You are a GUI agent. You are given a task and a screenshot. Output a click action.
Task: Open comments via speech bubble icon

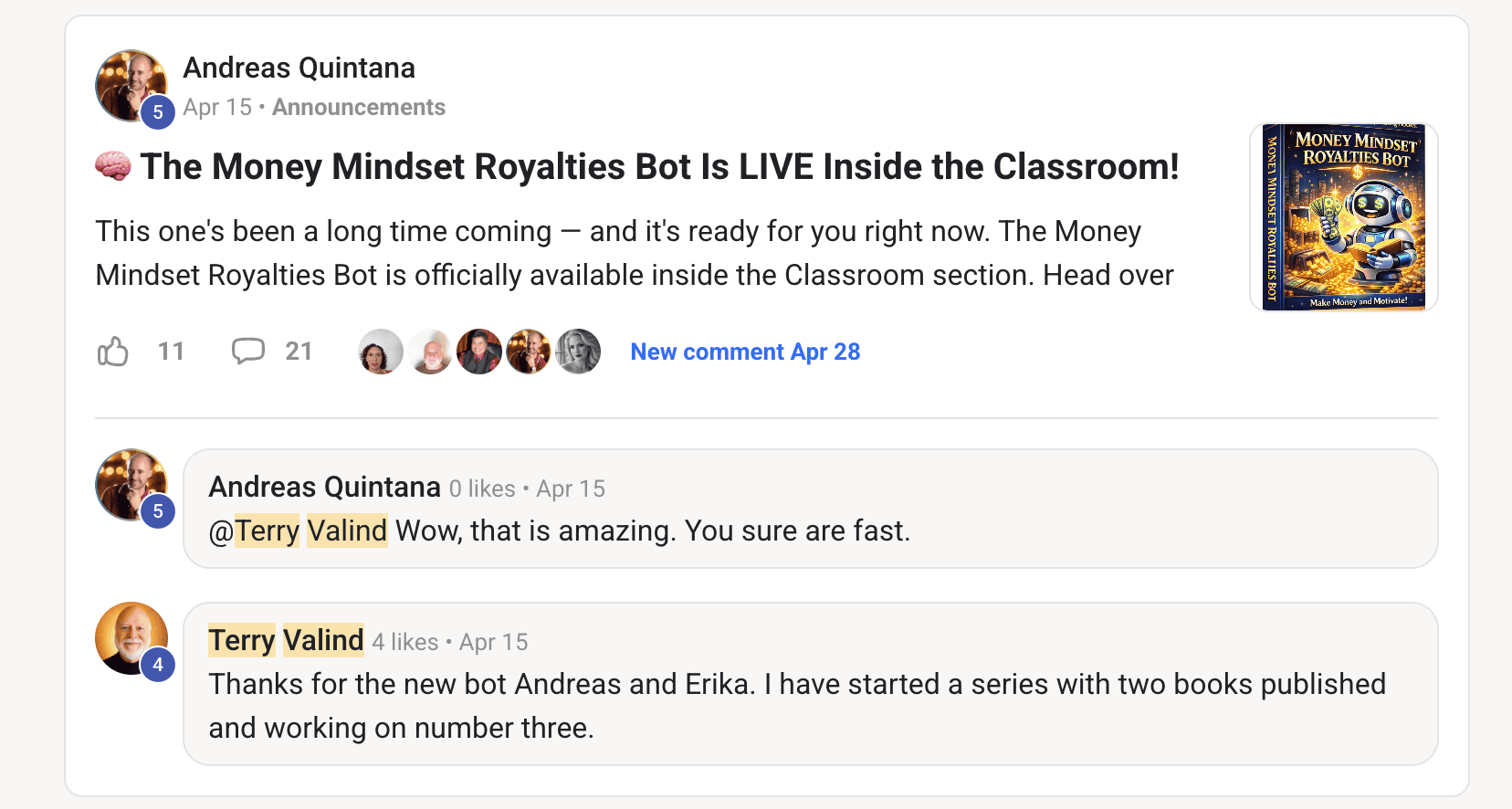coord(247,352)
